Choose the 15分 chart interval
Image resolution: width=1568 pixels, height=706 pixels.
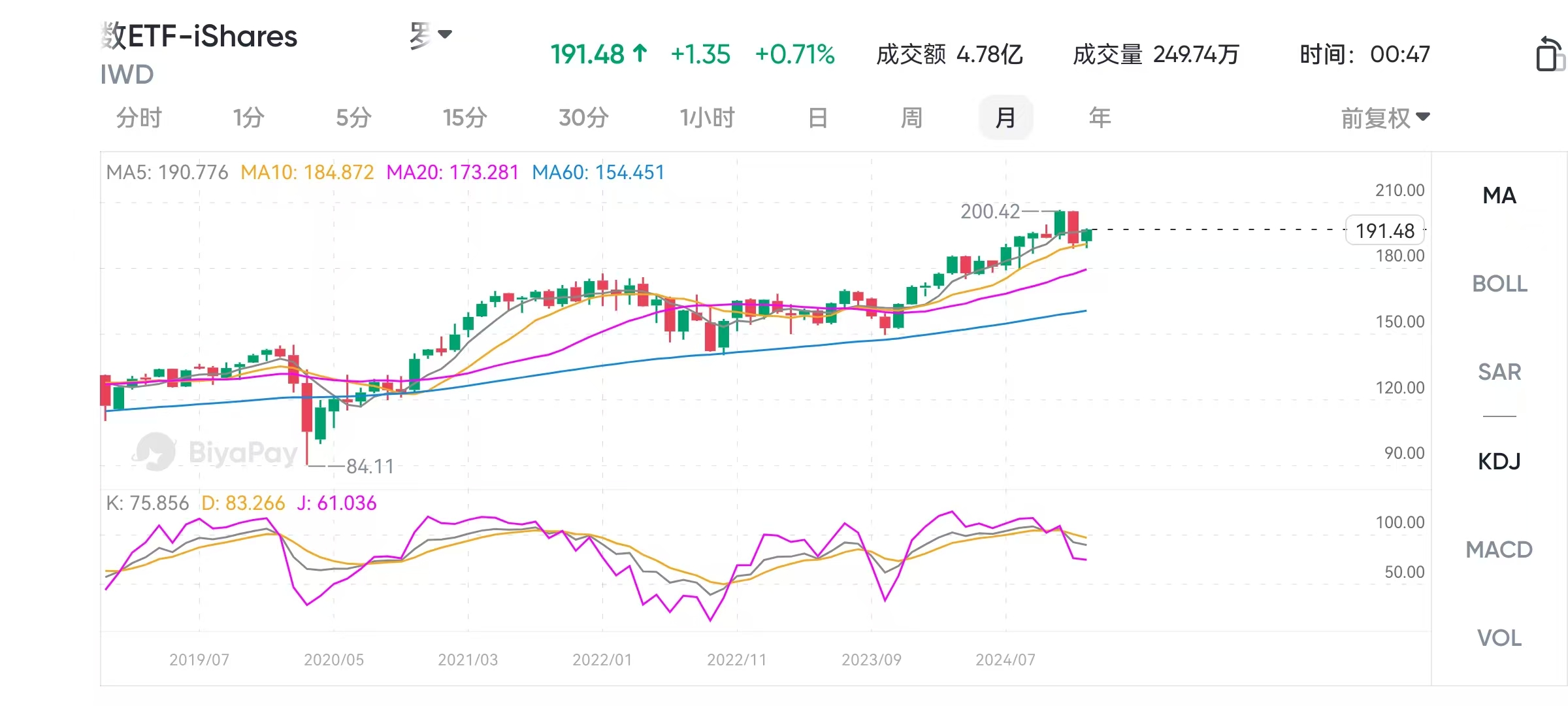tap(465, 118)
